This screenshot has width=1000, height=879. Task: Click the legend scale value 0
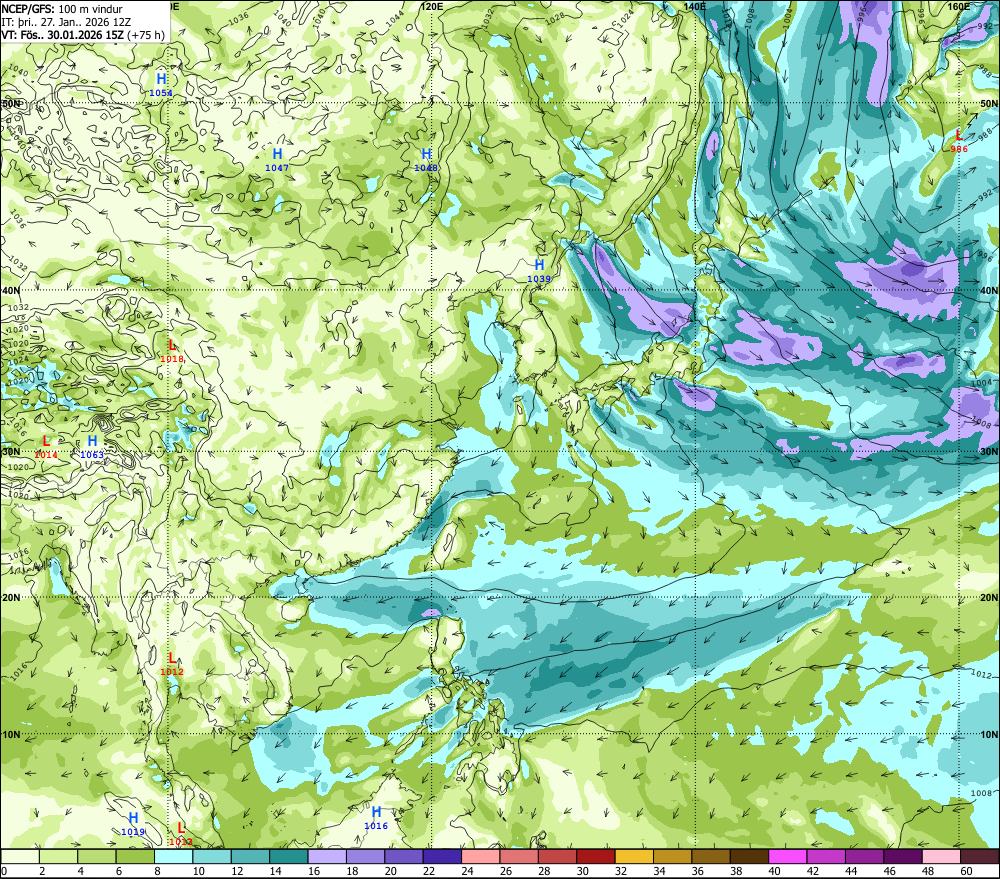point(4,871)
